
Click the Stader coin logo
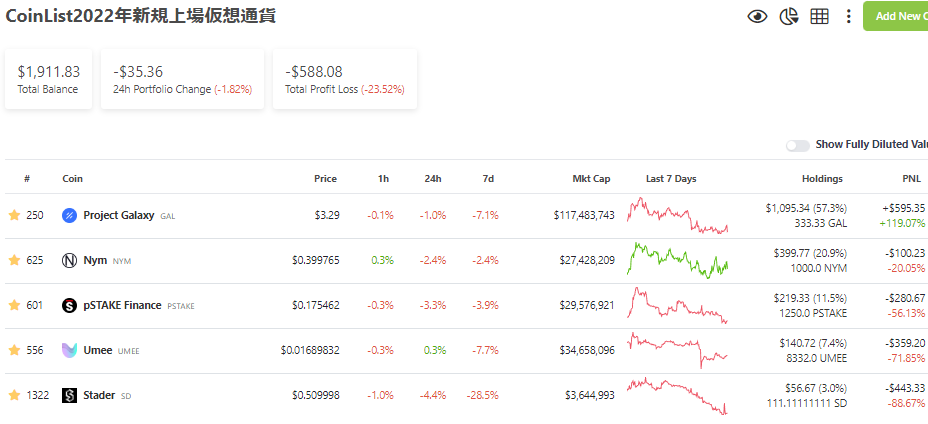point(69,395)
